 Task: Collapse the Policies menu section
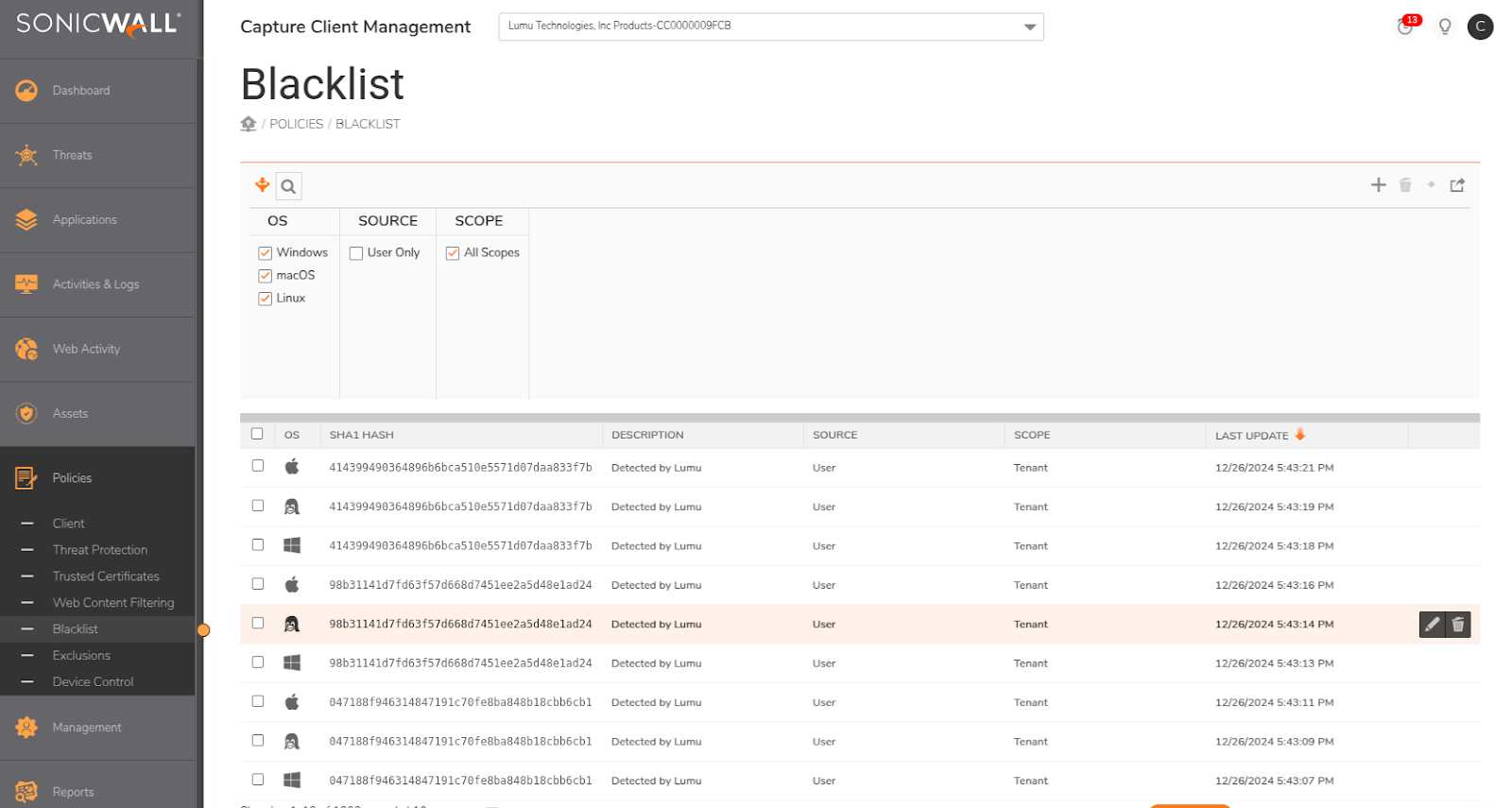[72, 478]
